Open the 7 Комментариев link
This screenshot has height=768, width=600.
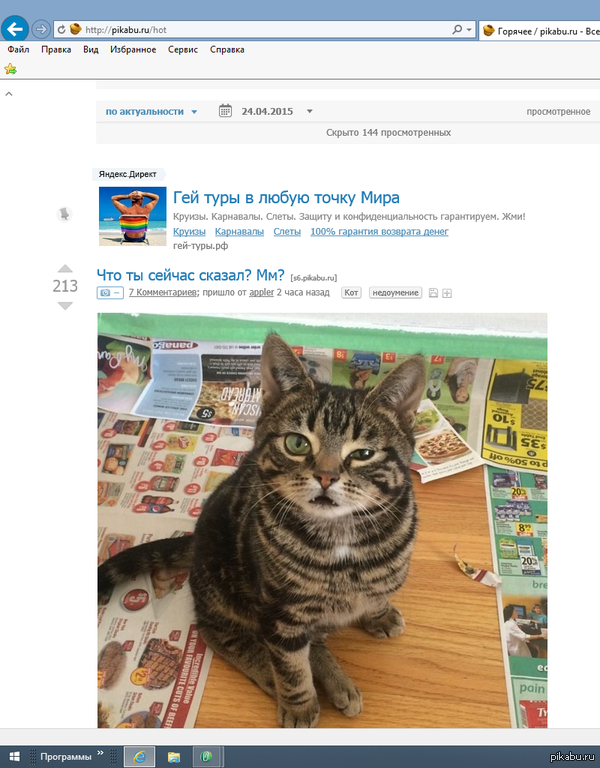(163, 293)
